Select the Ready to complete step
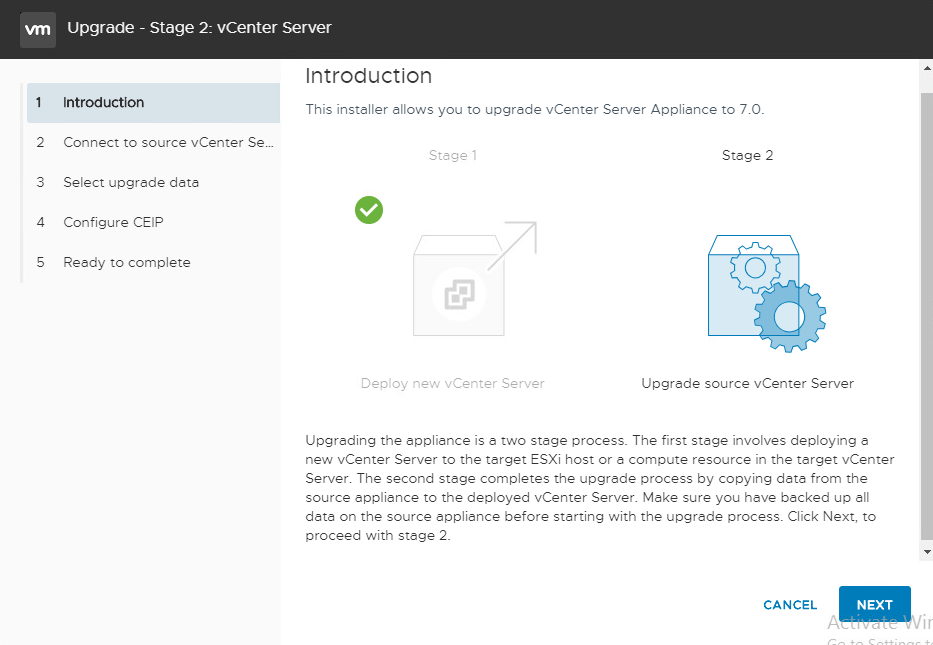The image size is (933, 645). tap(154, 262)
